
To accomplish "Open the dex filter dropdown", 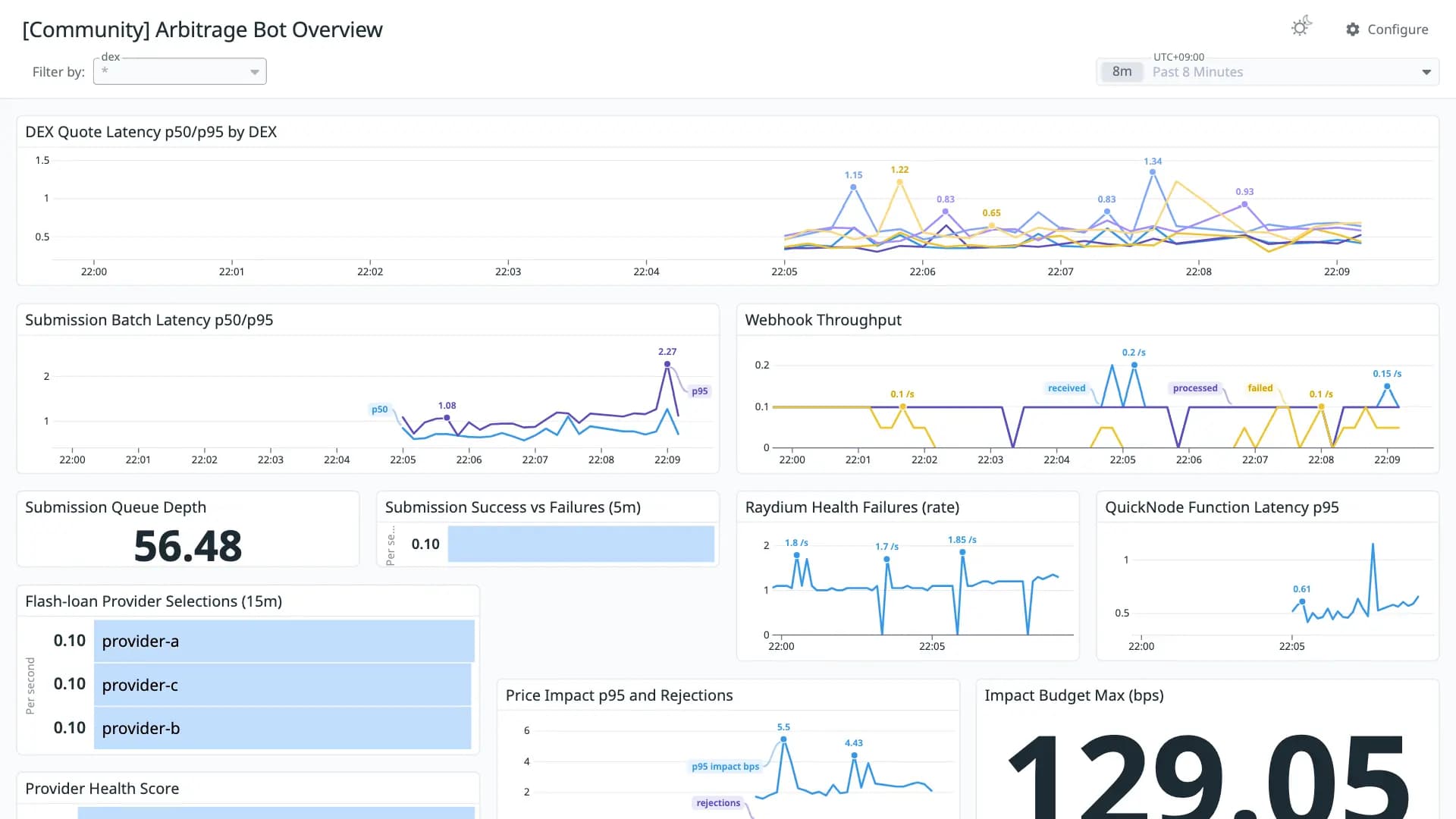I will [180, 71].
